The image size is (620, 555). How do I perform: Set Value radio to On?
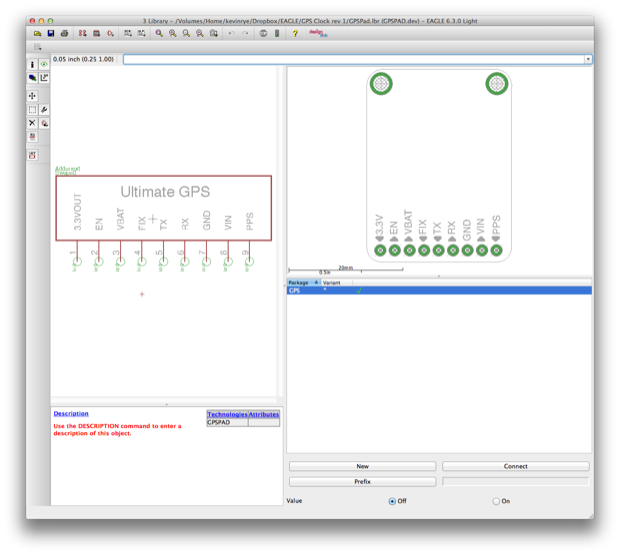(x=496, y=501)
